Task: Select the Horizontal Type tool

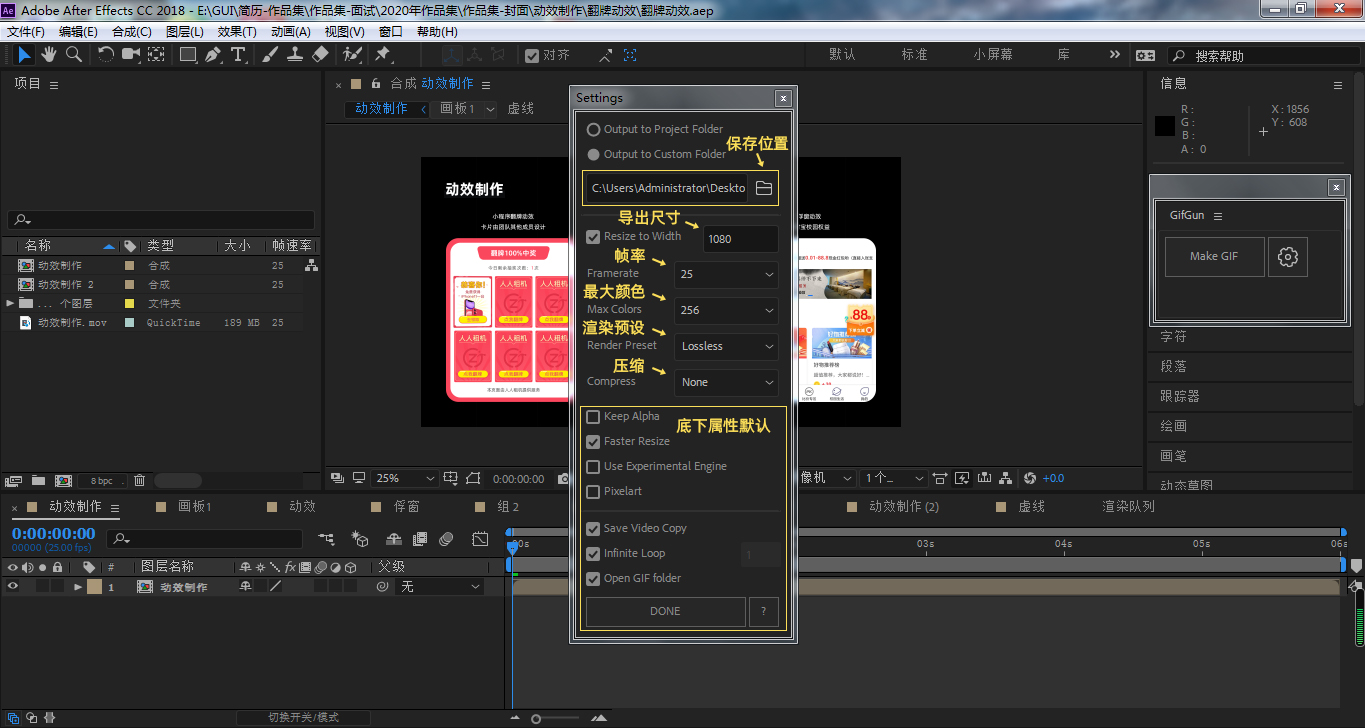Action: (x=238, y=54)
